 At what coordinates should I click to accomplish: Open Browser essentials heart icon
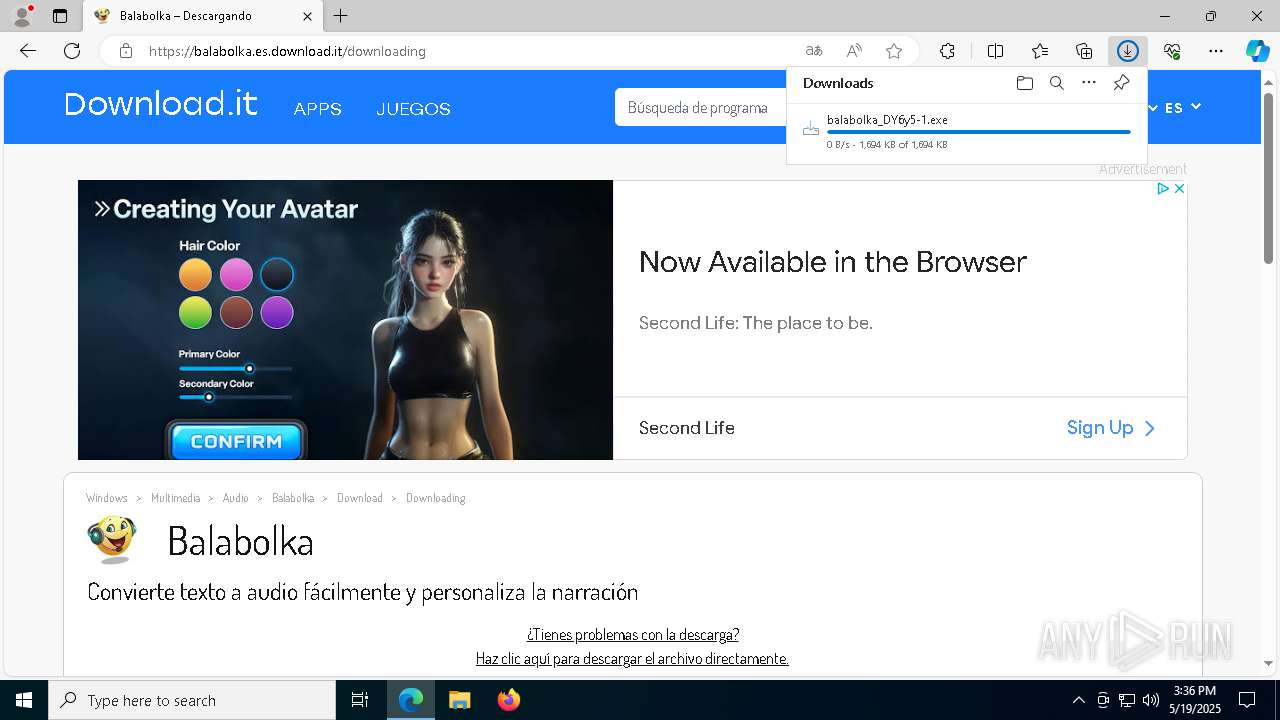pyautogui.click(x=1172, y=51)
